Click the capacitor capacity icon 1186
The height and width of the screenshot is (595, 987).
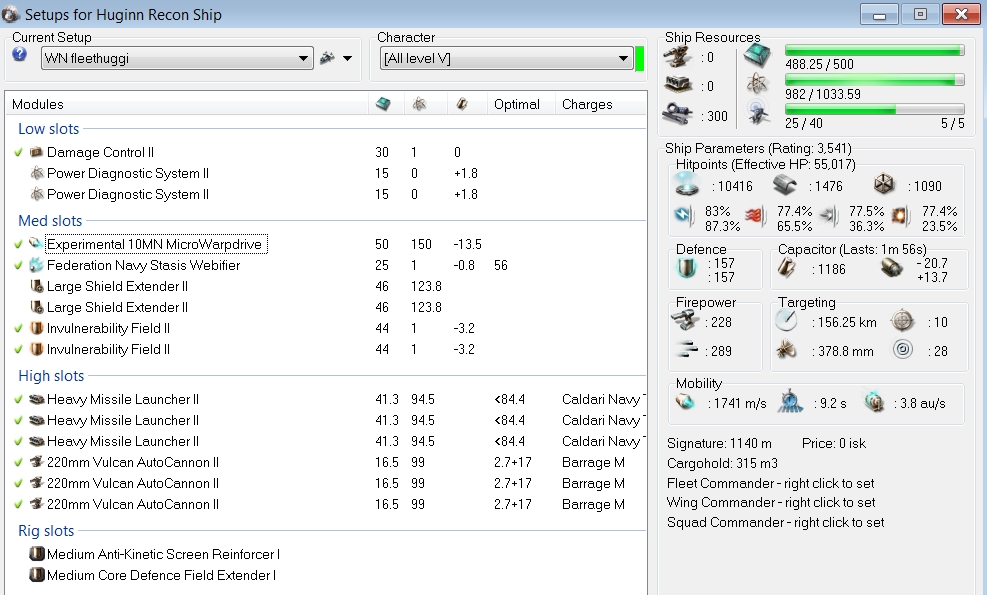[787, 268]
